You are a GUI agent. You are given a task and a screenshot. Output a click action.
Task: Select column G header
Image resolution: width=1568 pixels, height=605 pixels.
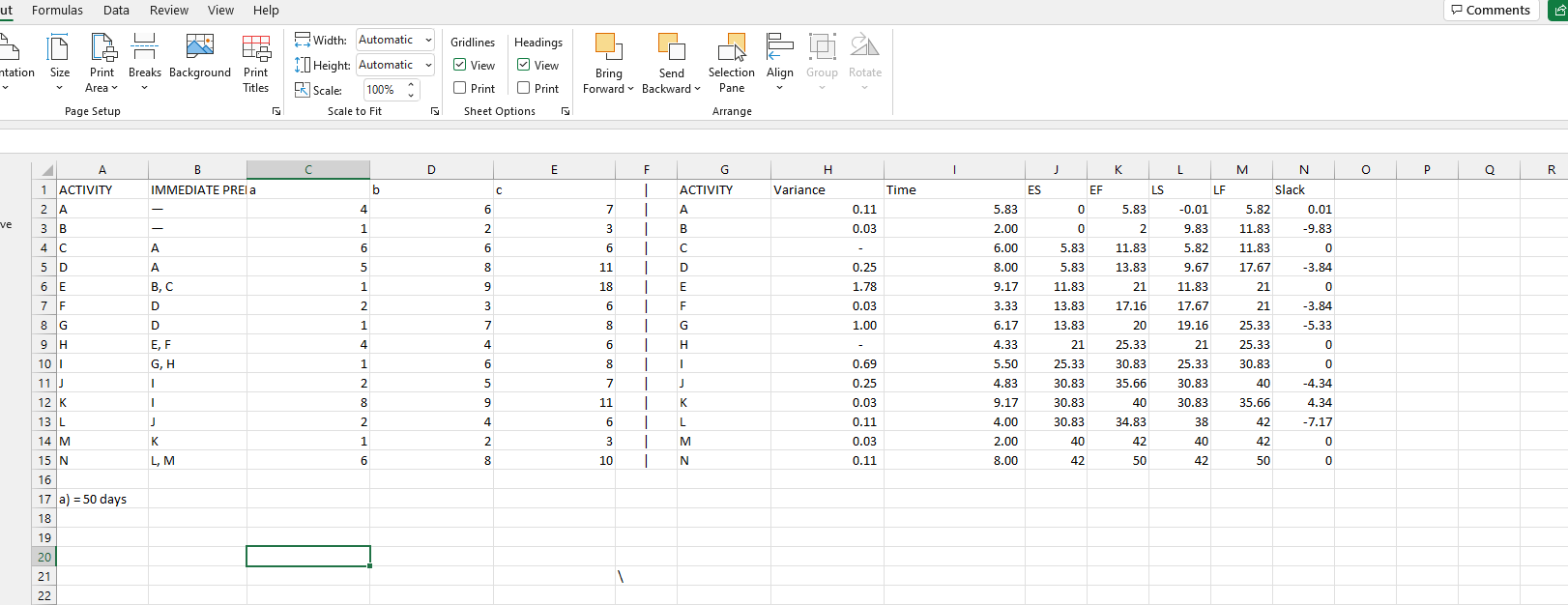click(x=725, y=170)
